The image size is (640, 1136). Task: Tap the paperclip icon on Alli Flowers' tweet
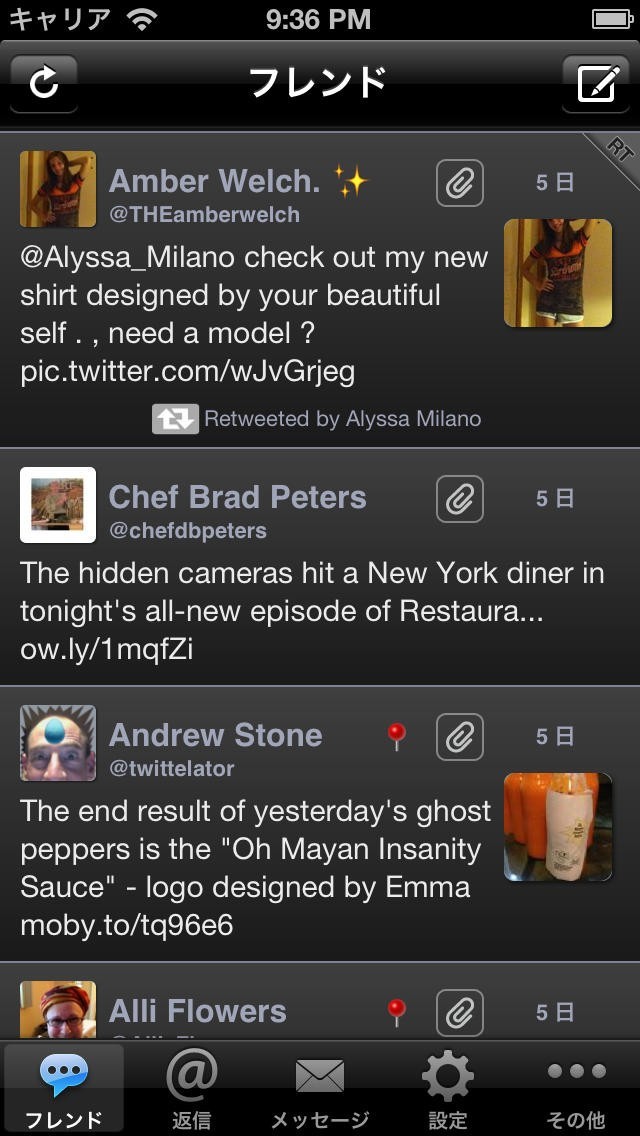(460, 1012)
